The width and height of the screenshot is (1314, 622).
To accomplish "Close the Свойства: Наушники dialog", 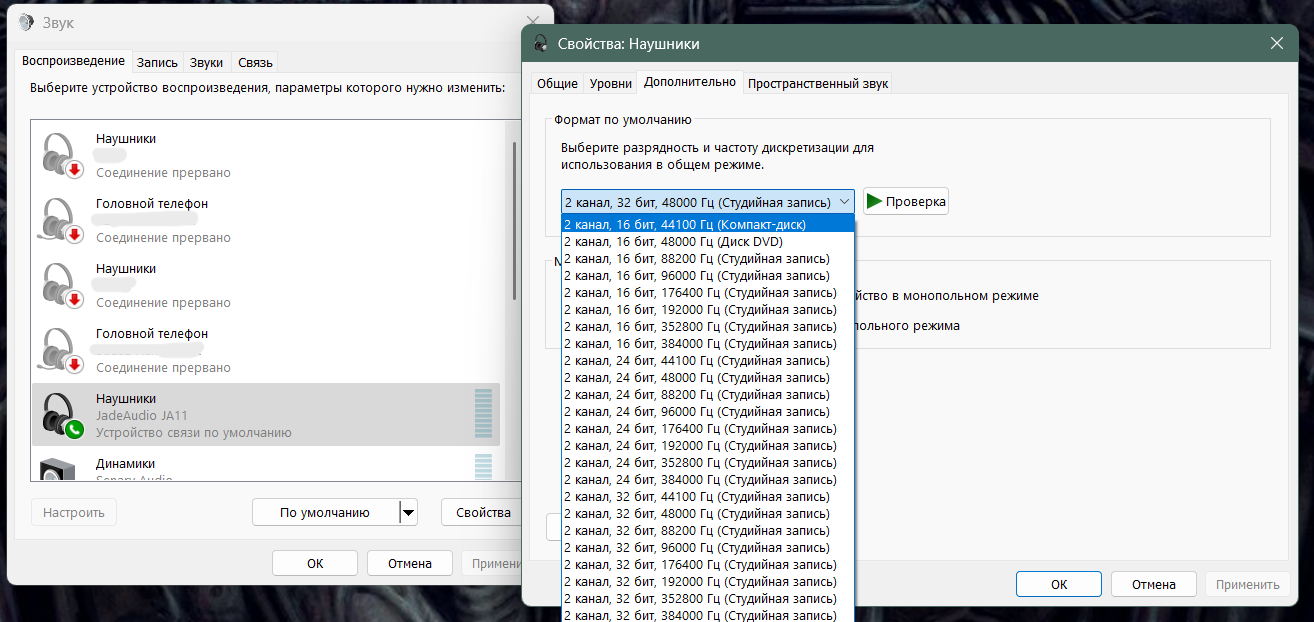I will (x=1276, y=43).
